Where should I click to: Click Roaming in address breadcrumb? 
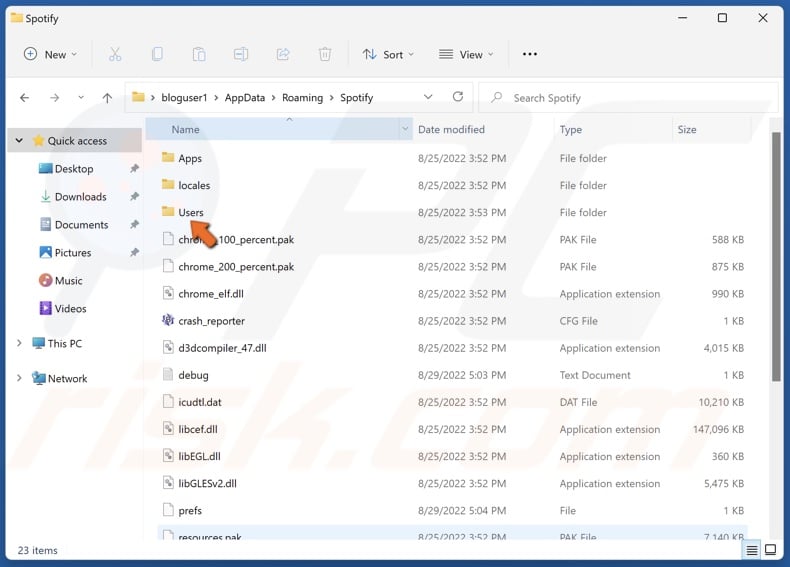point(302,97)
